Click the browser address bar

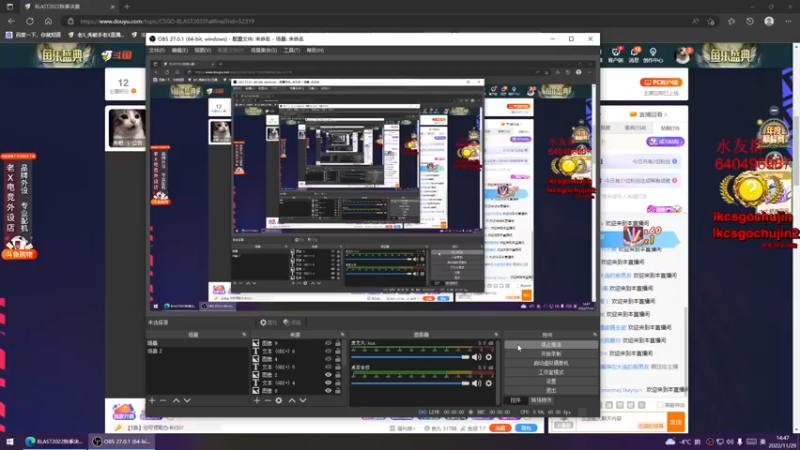[378, 21]
